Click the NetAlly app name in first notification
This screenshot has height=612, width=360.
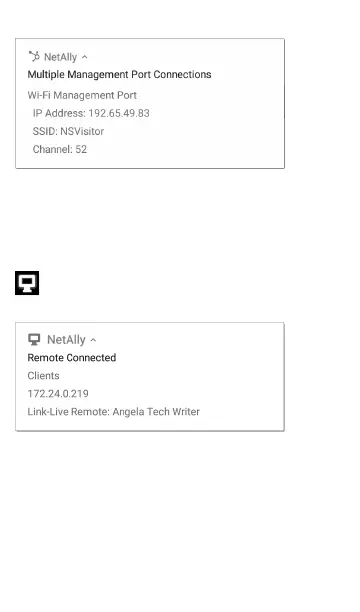click(61, 57)
